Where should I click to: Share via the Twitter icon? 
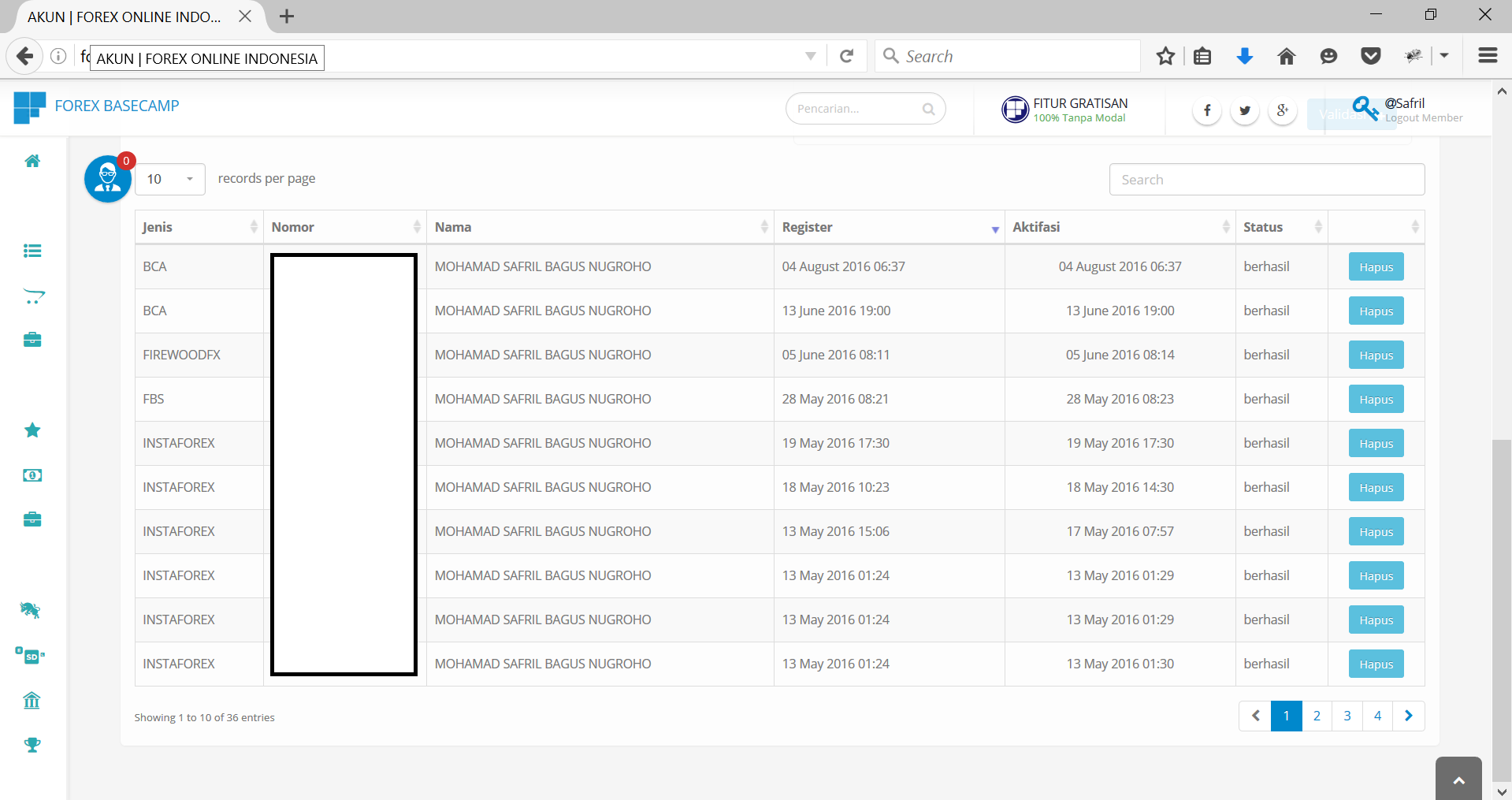[1245, 110]
